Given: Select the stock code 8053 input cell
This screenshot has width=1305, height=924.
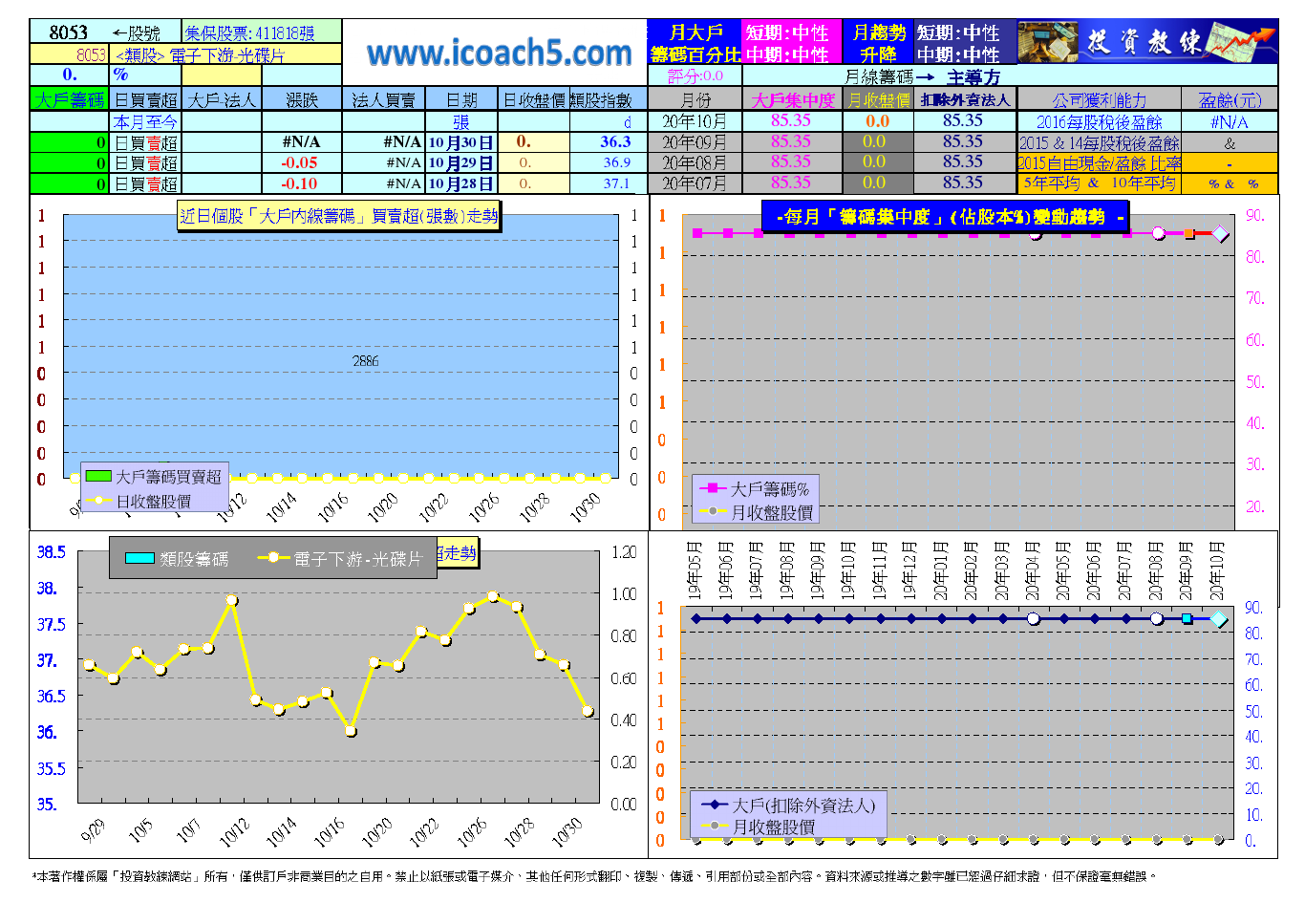Looking at the screenshot, I should pos(69,32).
